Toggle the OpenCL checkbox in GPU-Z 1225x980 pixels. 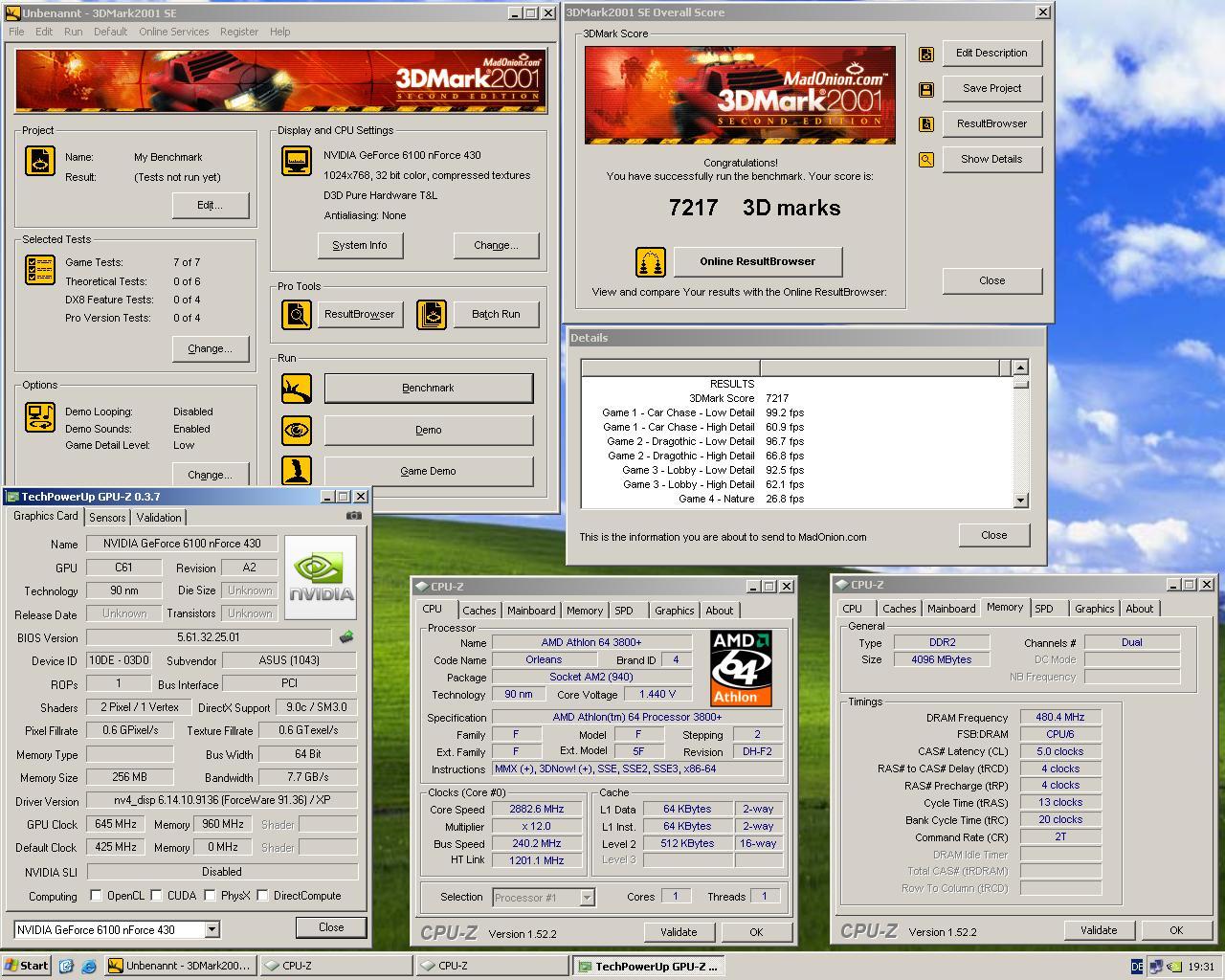pos(96,896)
